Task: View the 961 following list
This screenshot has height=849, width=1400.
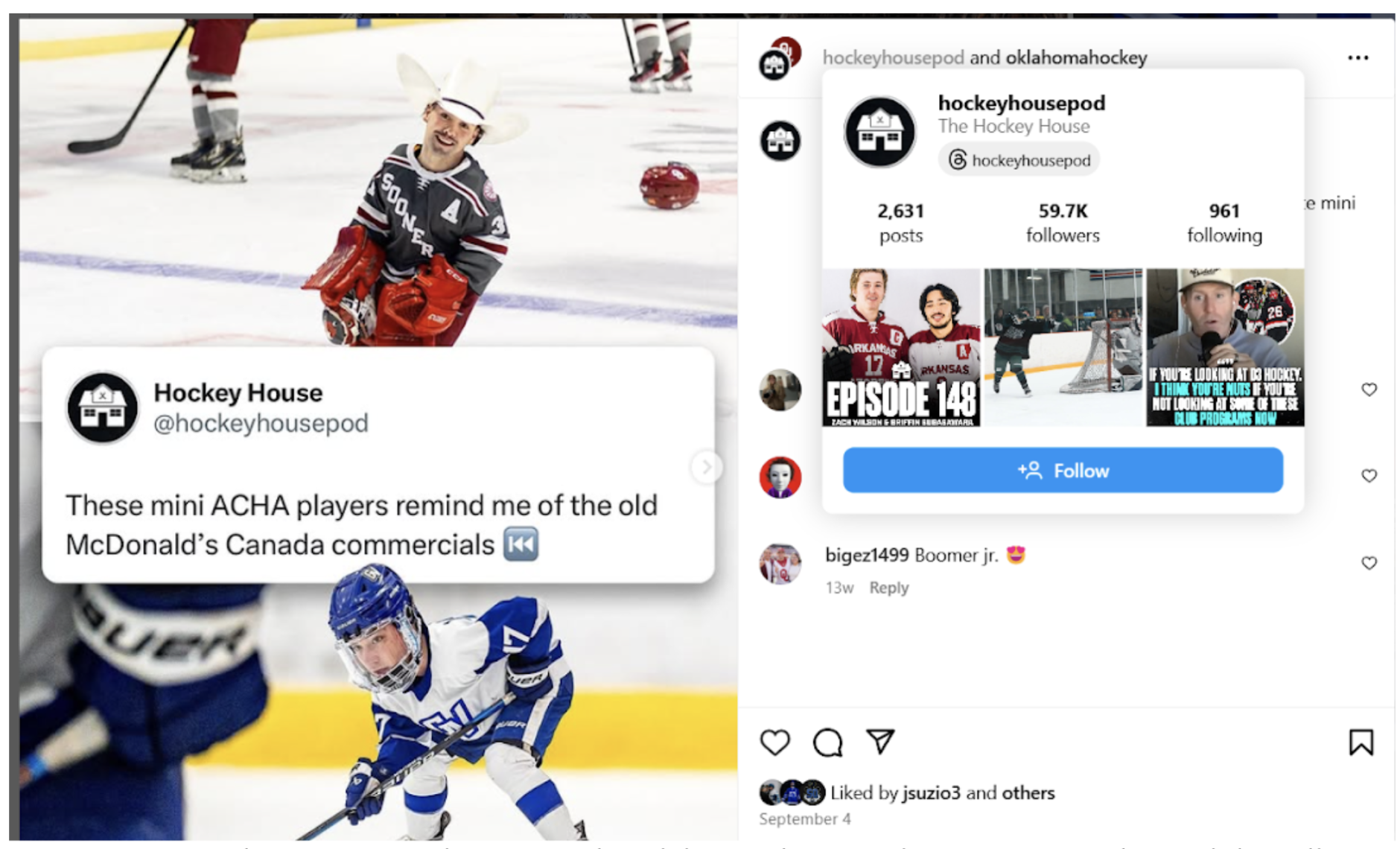Action: pyautogui.click(x=1224, y=223)
